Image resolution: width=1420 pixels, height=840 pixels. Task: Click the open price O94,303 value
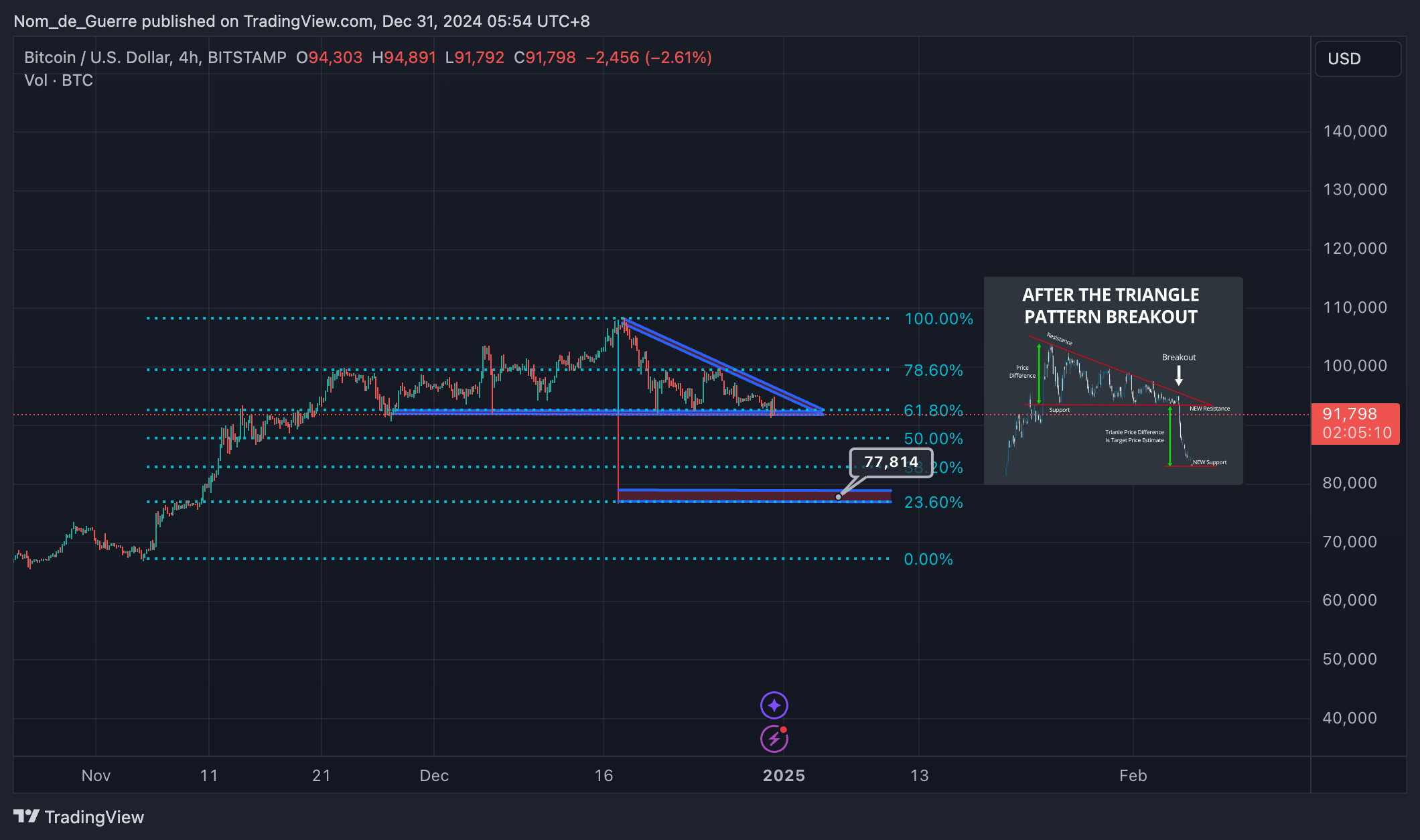click(x=329, y=58)
